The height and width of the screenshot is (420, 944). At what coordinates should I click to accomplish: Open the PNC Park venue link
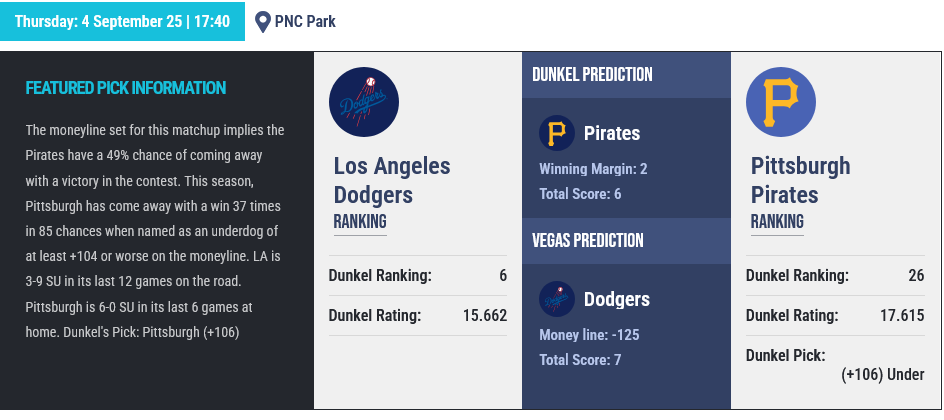click(305, 22)
